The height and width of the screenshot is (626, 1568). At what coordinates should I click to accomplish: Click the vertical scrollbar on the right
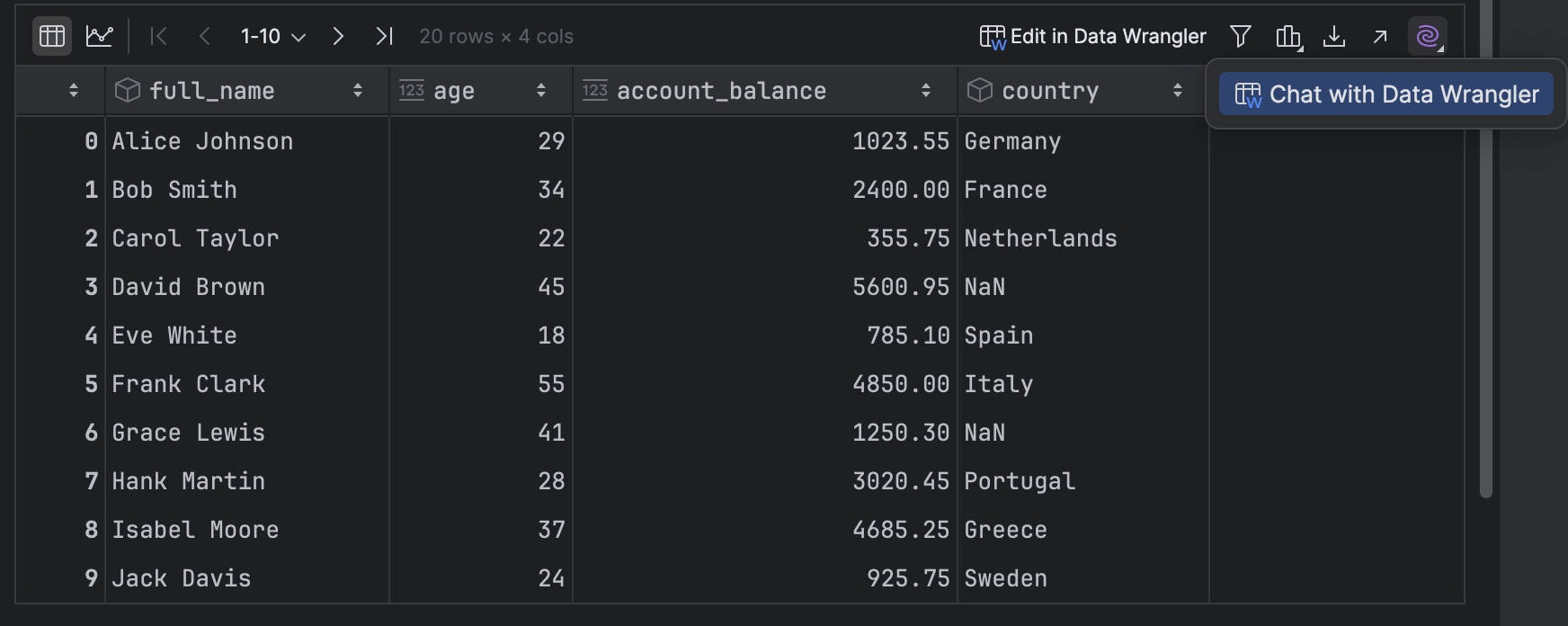[1486, 270]
